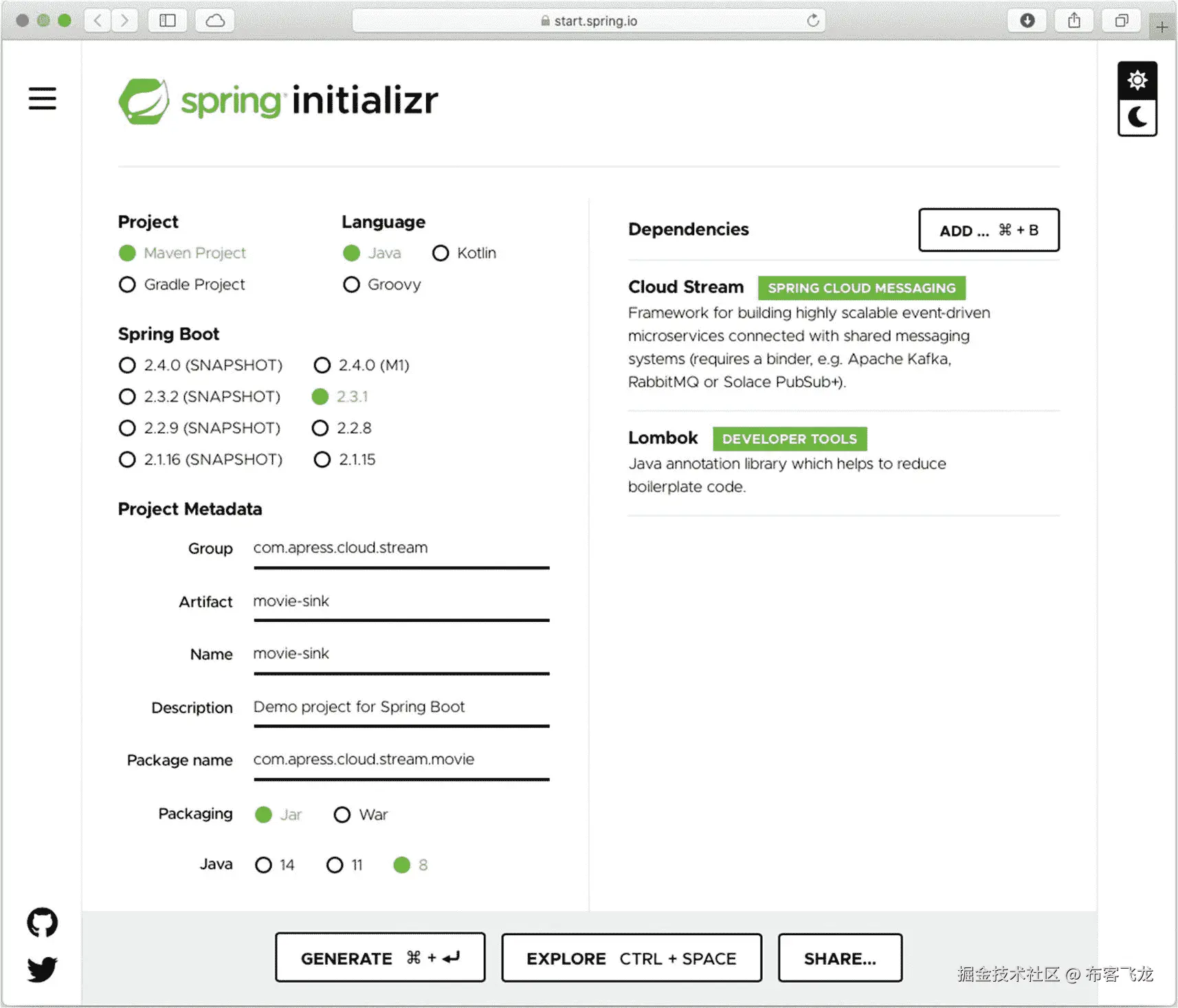Go back in Safari history
Viewport: 1178px width, 1008px height.
(x=98, y=21)
